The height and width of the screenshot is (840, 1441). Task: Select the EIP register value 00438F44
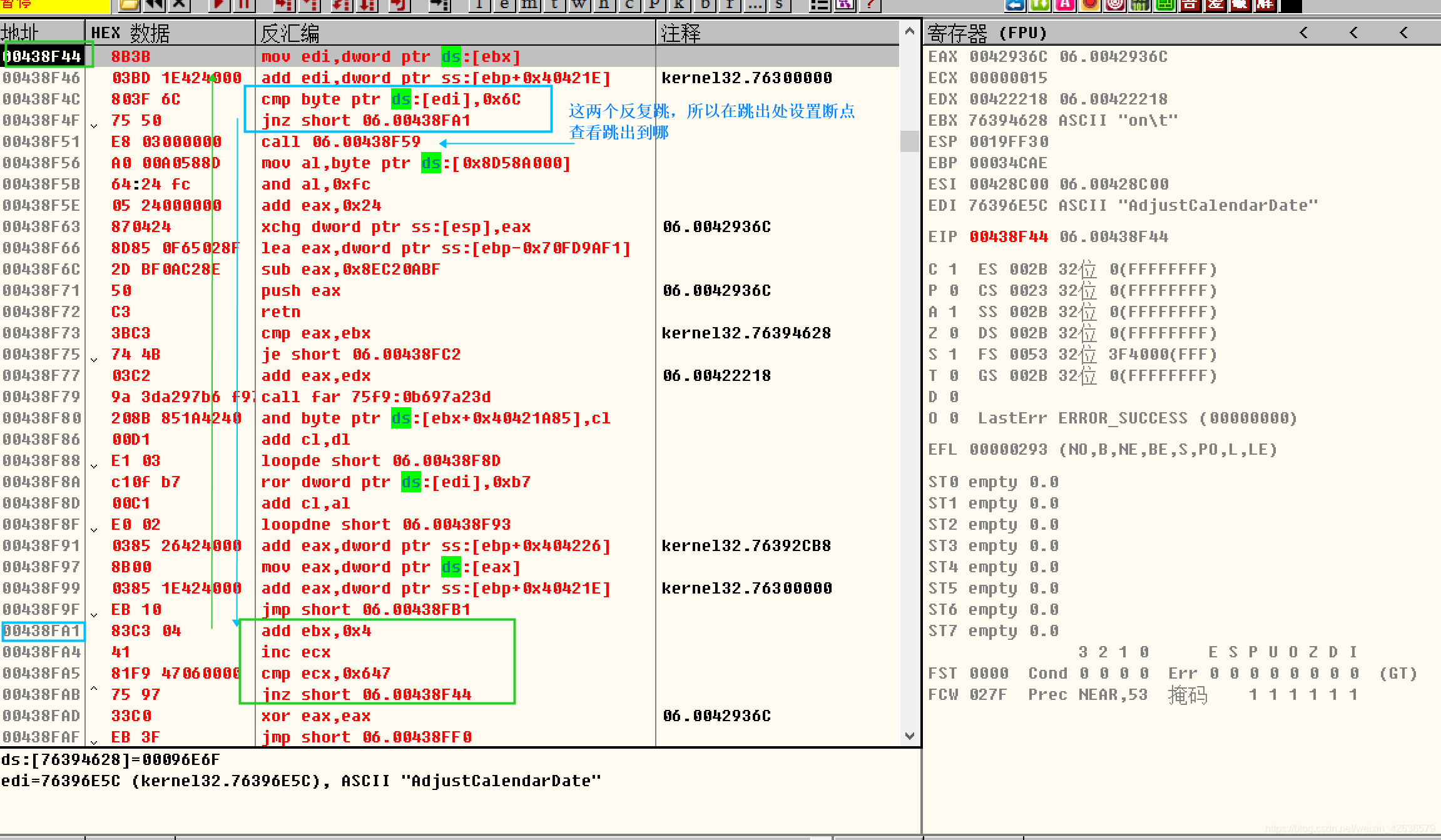pyautogui.click(x=1008, y=237)
